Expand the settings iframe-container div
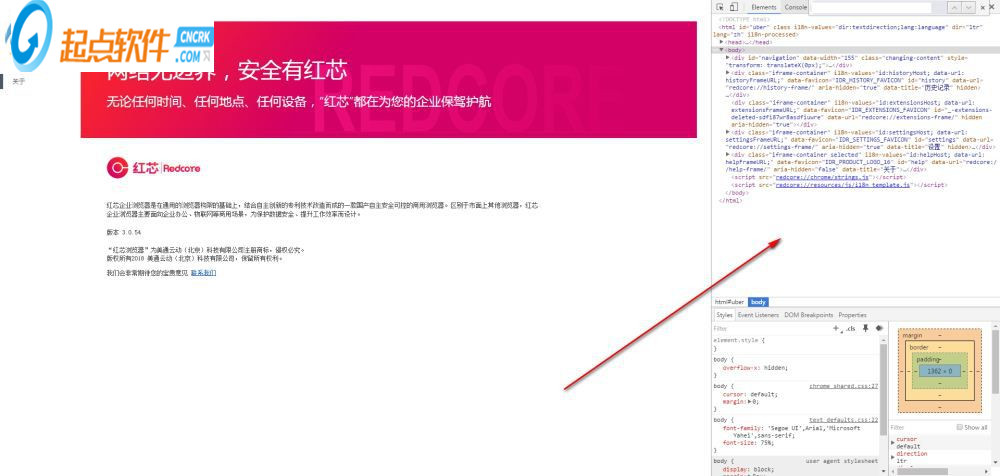Viewport: 1000px width, 476px height. (x=728, y=132)
